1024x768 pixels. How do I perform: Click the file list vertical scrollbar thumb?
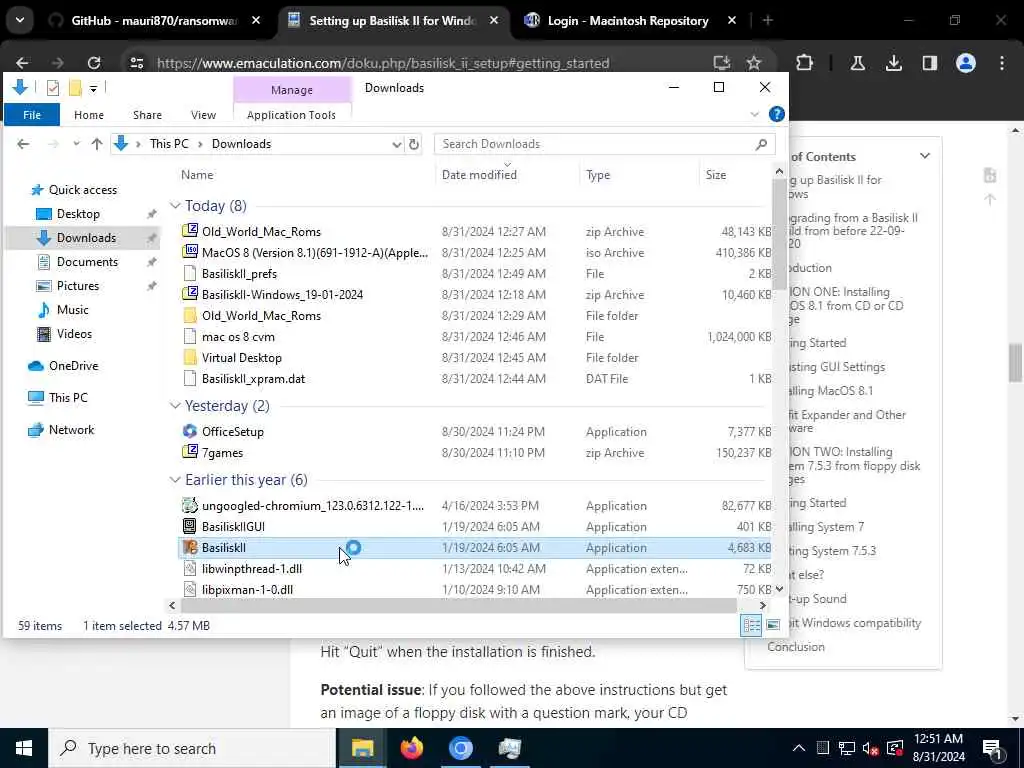[x=779, y=235]
